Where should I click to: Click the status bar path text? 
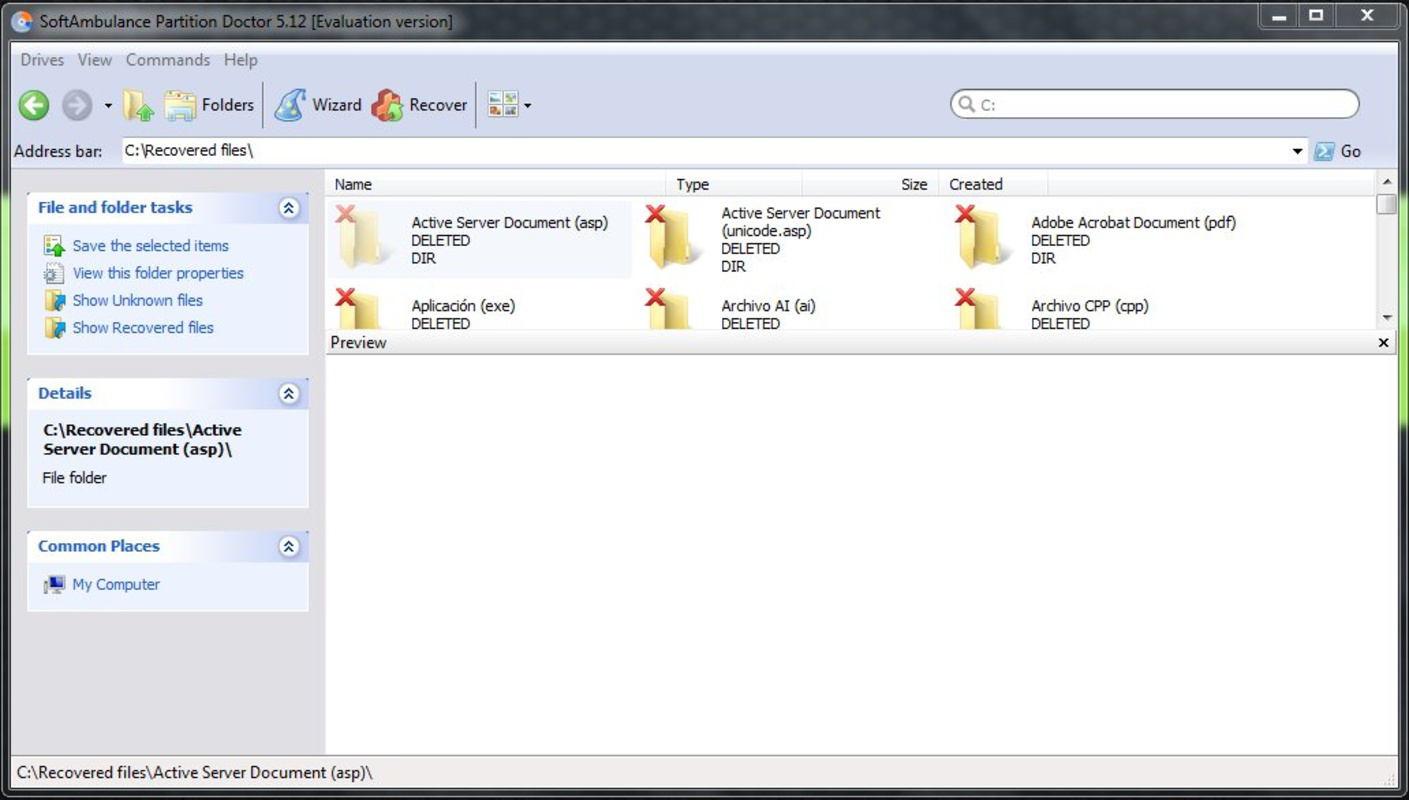194,773
